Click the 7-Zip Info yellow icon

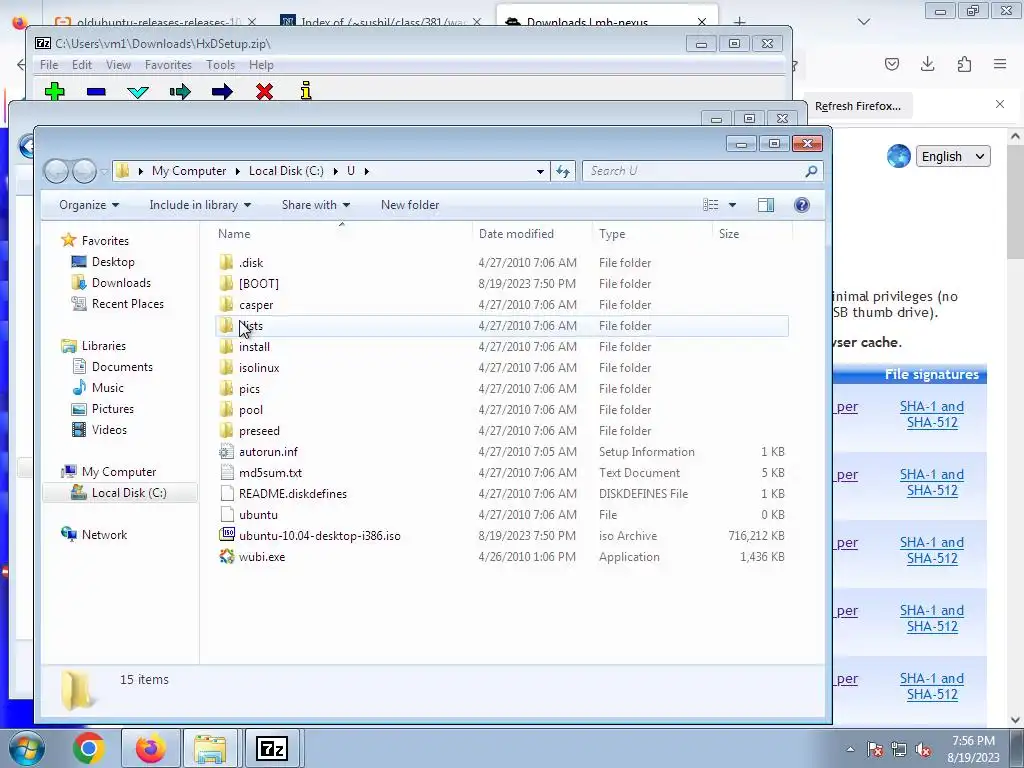click(x=306, y=91)
